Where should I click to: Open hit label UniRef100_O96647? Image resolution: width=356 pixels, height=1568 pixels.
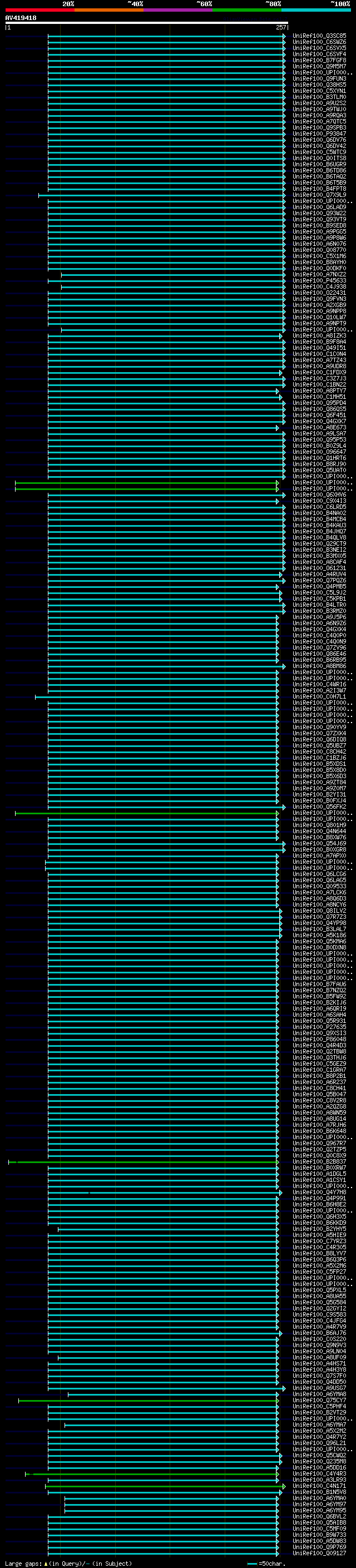319,452
